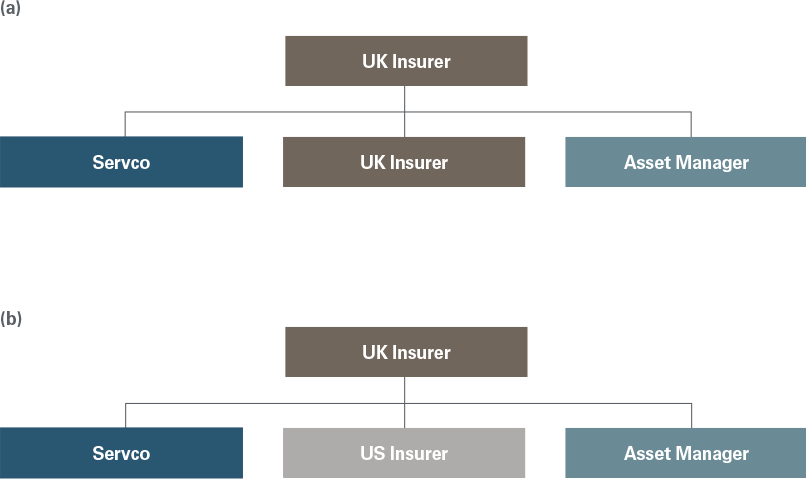Click the horizontal connector between center and Asset Manager in (b)
The image size is (806, 484).
548,403
